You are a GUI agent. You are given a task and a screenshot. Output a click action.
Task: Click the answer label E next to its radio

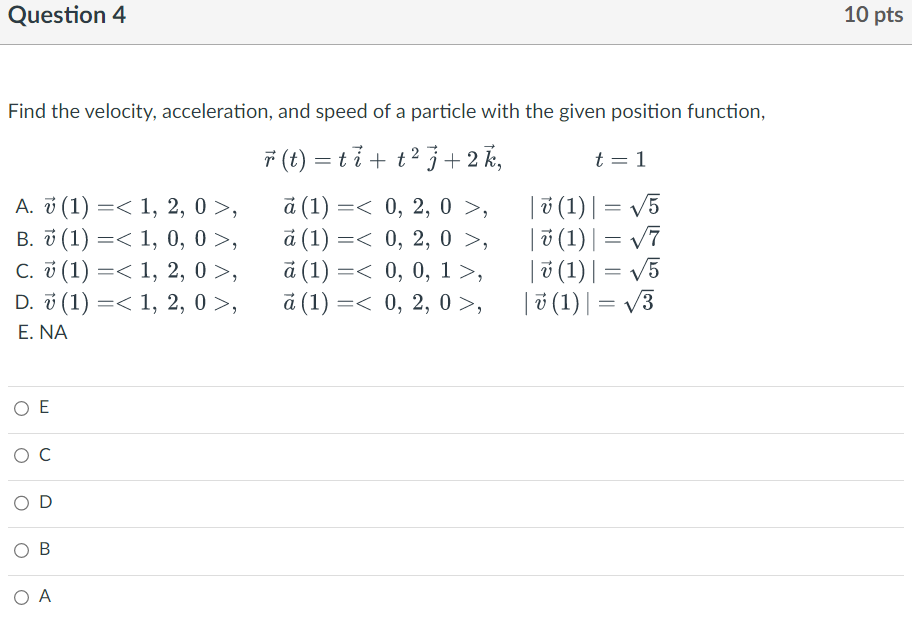point(43,407)
